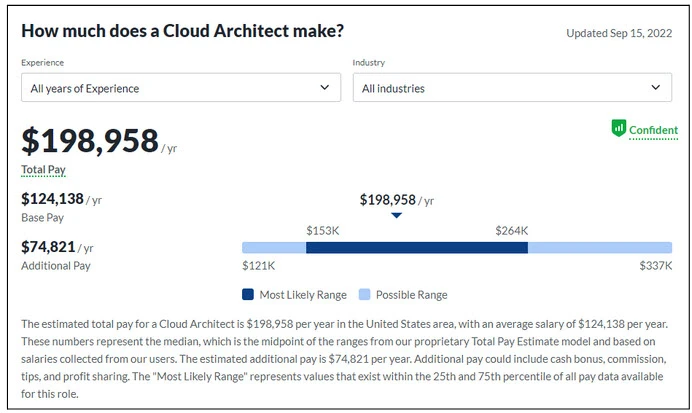Screen dimensions: 692x413
Task: Click the left light blue possible range segment
Action: point(273,247)
